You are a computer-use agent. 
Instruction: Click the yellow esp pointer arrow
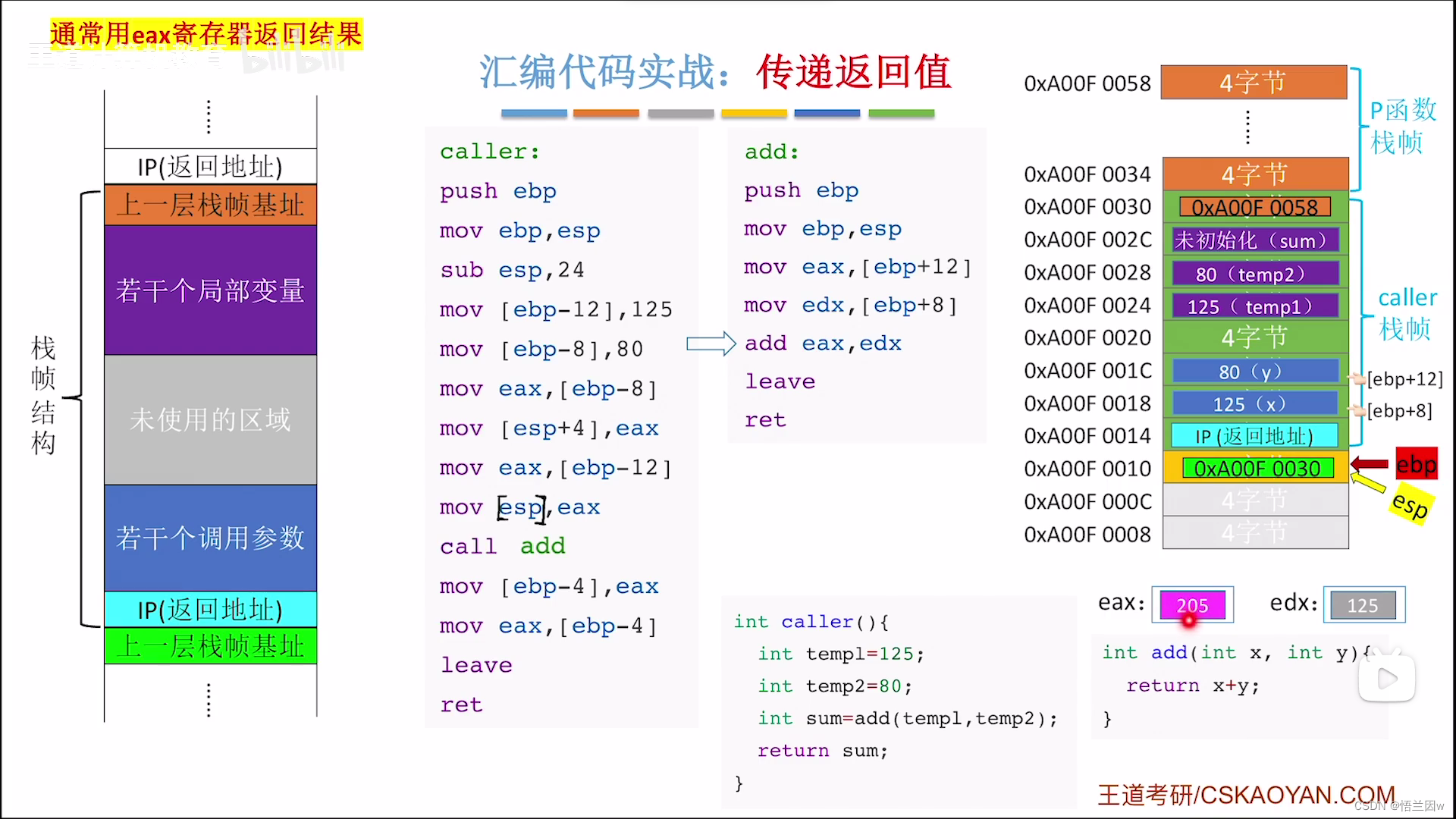[1369, 483]
